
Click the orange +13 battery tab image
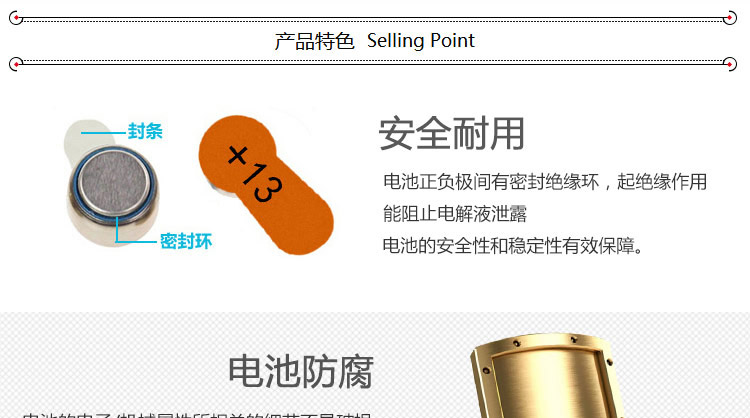(x=266, y=185)
